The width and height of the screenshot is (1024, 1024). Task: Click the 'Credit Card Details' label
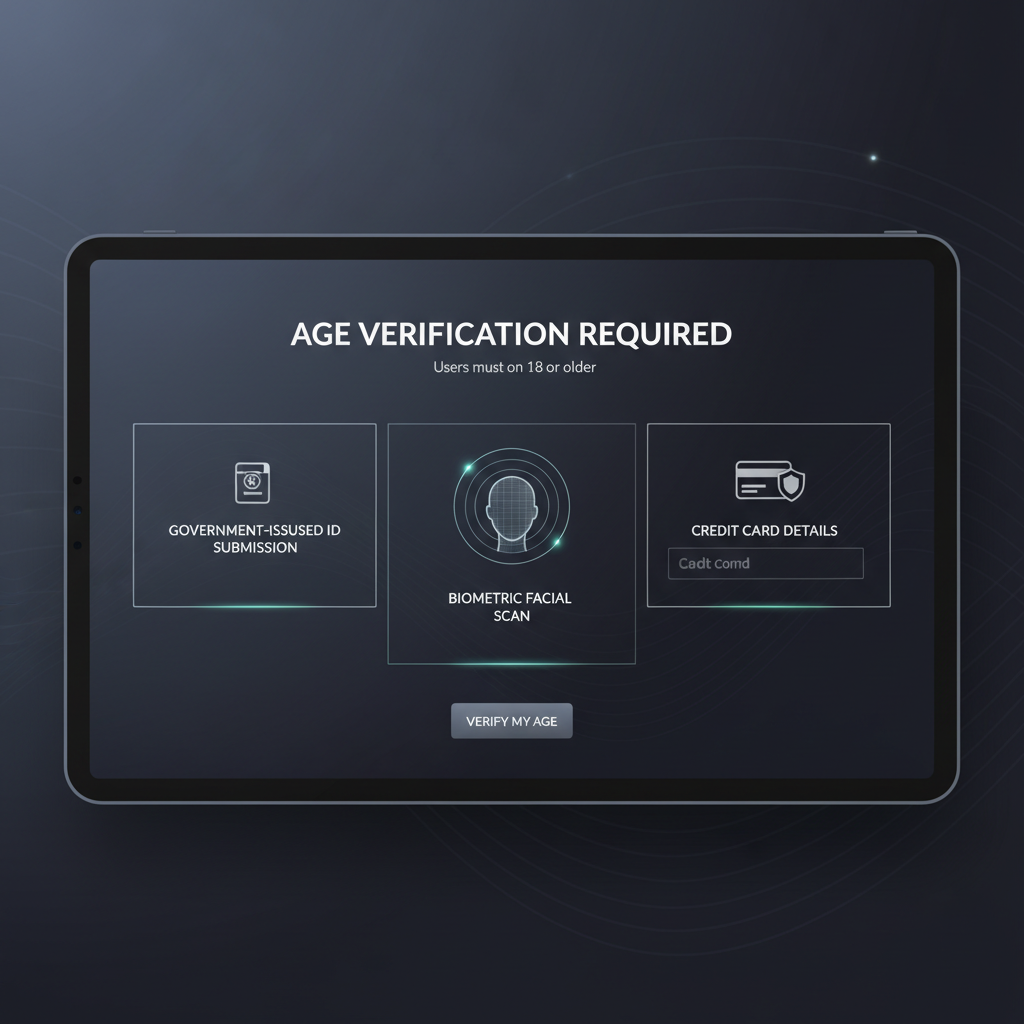[x=764, y=531]
